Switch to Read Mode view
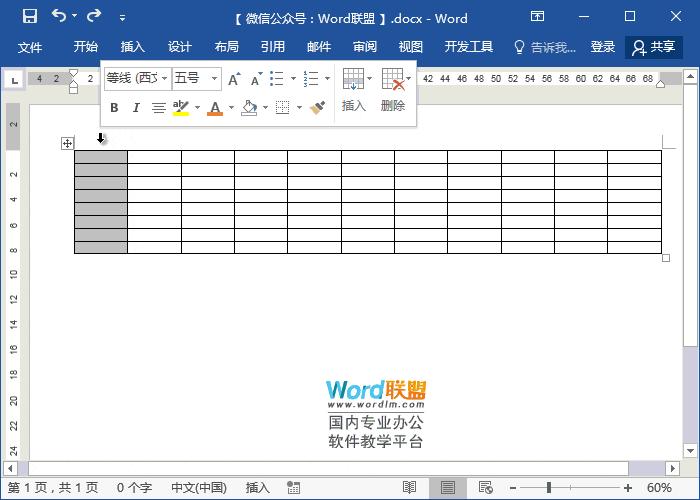 [409, 488]
